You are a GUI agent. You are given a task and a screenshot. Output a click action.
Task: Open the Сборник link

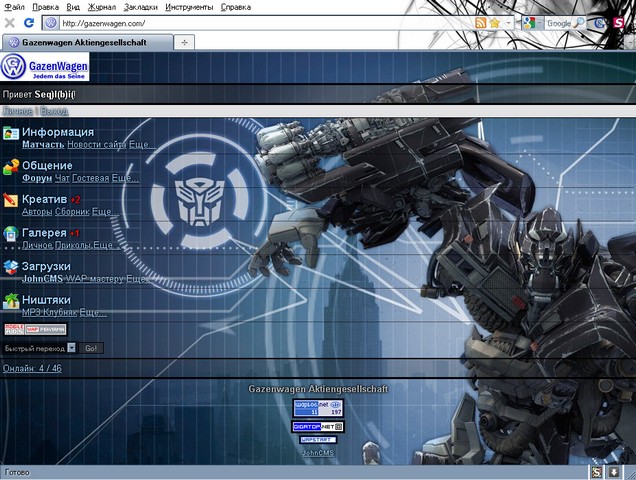click(x=72, y=211)
